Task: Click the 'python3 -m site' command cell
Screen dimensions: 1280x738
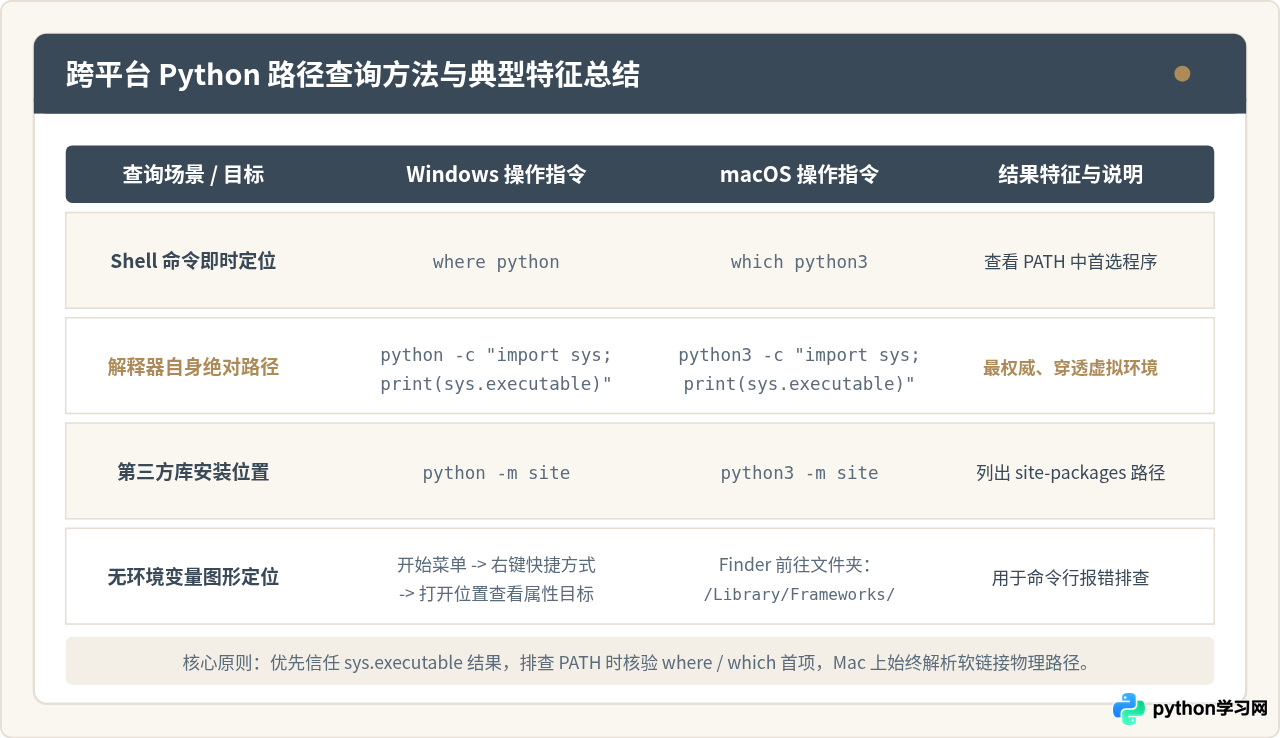Action: [x=799, y=473]
